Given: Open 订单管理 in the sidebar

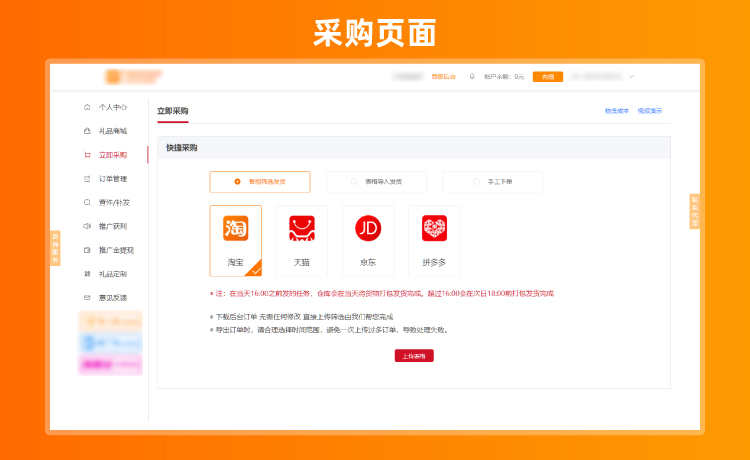Looking at the screenshot, I should (112, 179).
